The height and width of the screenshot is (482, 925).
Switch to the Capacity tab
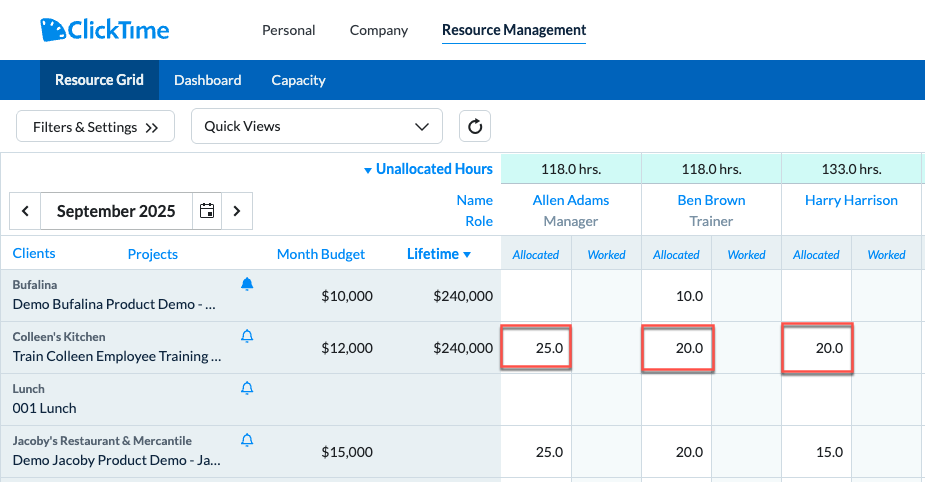[x=299, y=80]
